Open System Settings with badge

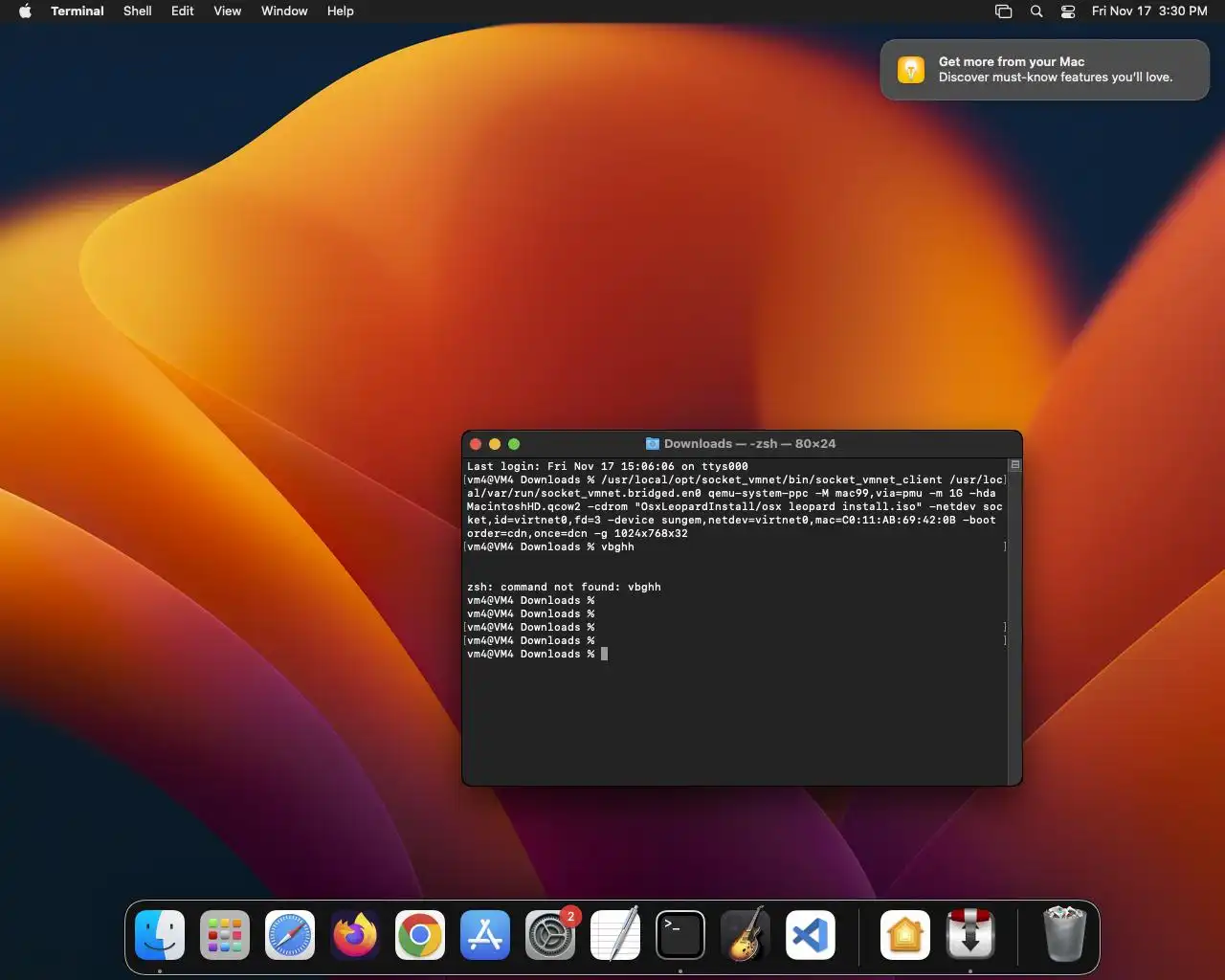click(550, 935)
